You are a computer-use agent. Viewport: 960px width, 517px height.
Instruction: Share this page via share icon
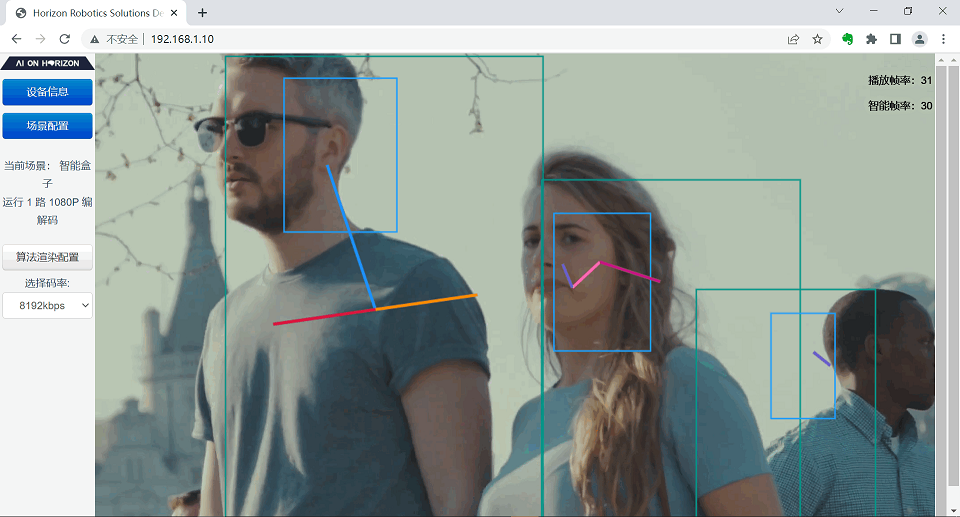coord(793,39)
